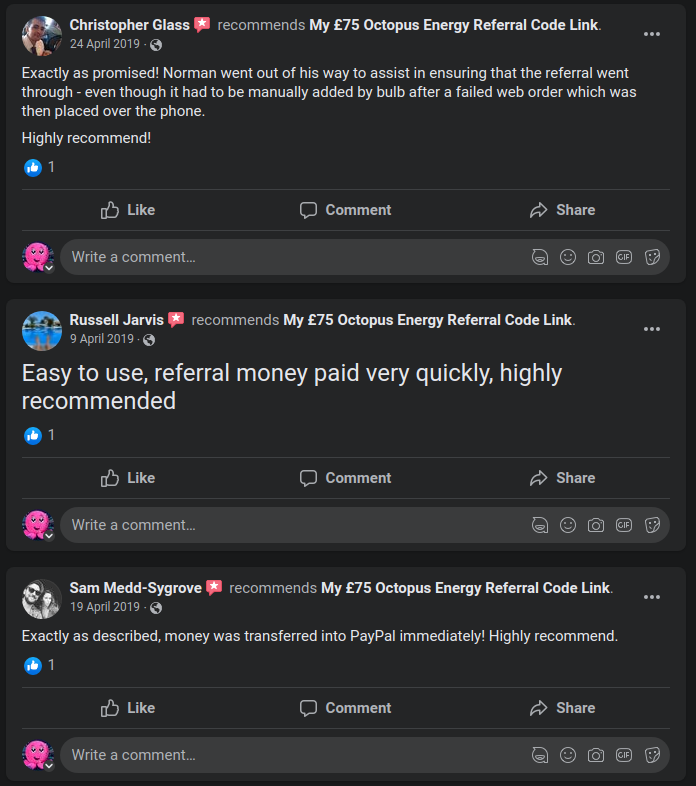Click GIF icon in Sam Medd-Sygrove's comment box
696x786 pixels.
coord(624,755)
